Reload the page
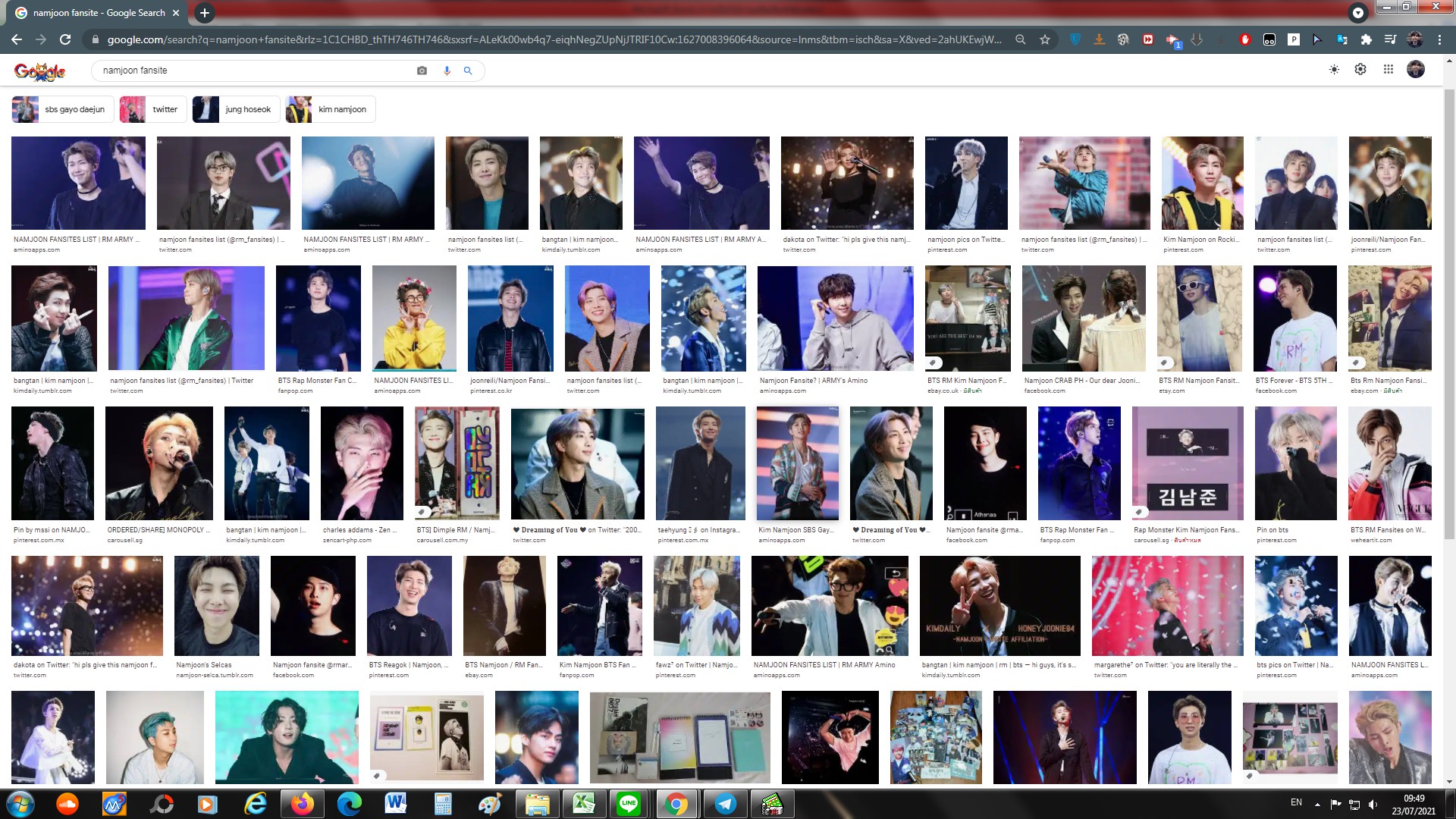Viewport: 1456px width, 819px height. pyautogui.click(x=65, y=39)
